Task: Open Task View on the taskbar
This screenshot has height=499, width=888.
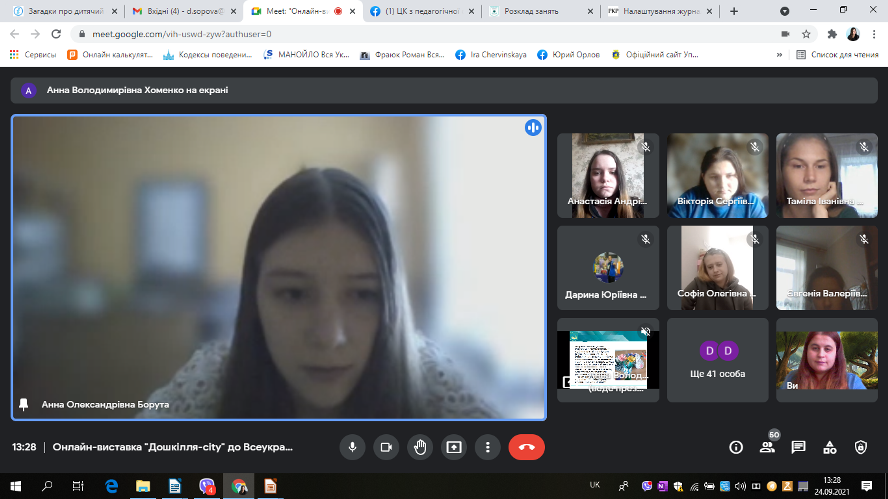Action: (78, 486)
